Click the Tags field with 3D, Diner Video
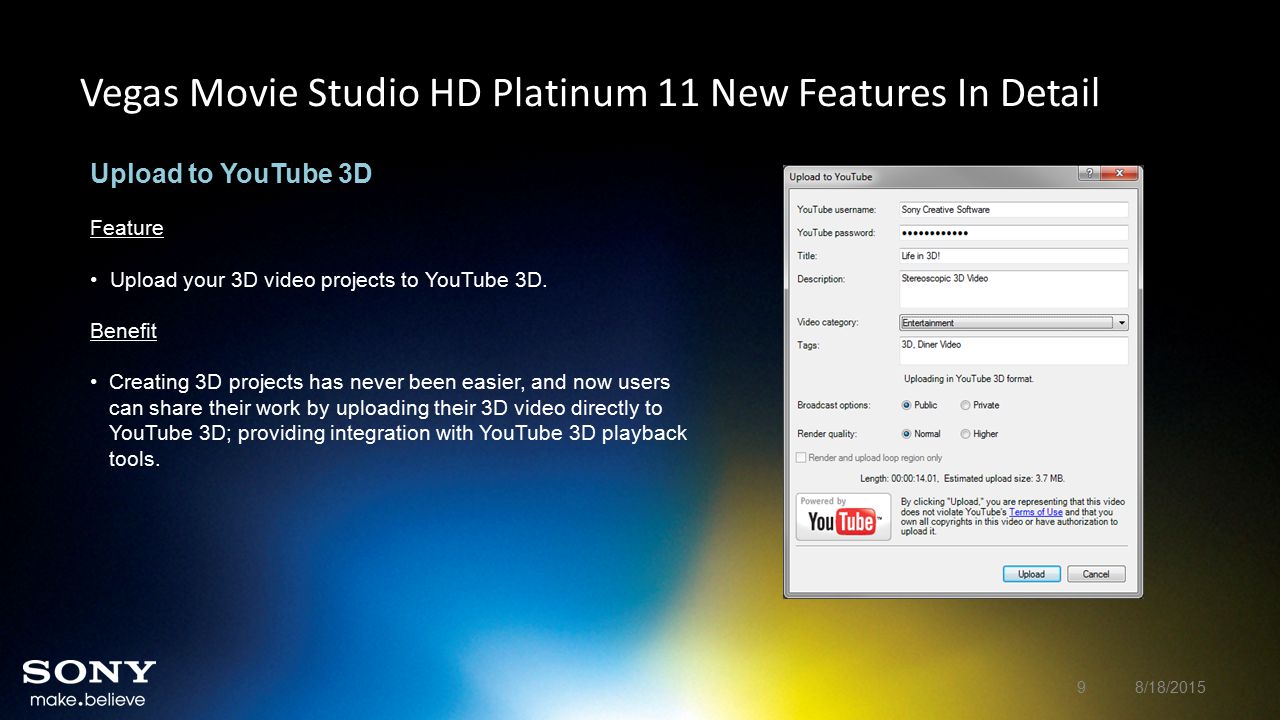1280x720 pixels. click(1013, 351)
